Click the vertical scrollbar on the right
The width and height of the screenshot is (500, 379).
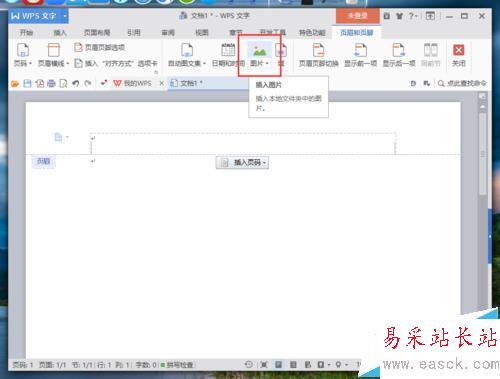pos(482,153)
